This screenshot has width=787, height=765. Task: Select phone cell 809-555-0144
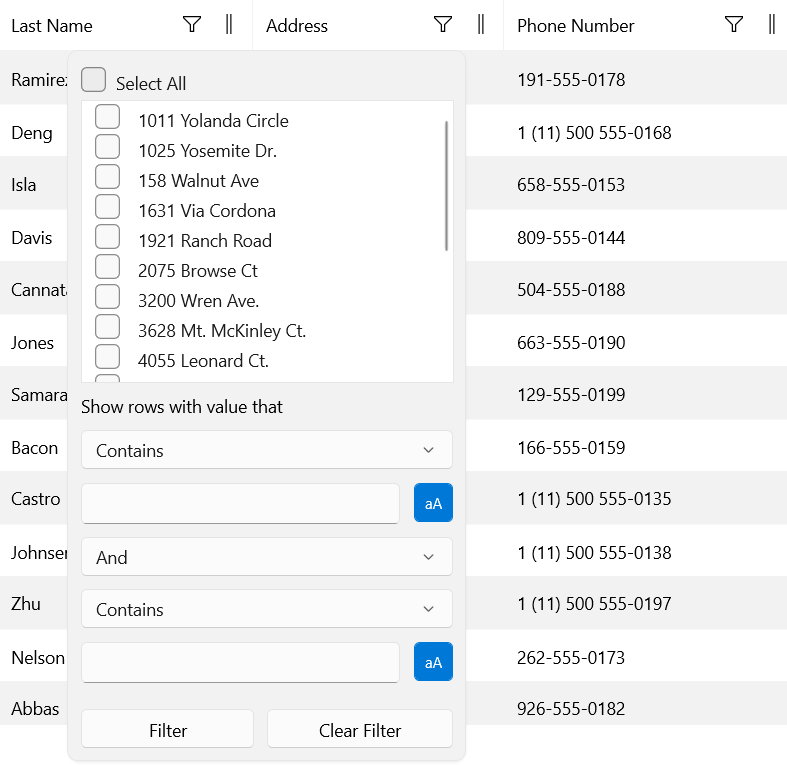click(x=571, y=237)
